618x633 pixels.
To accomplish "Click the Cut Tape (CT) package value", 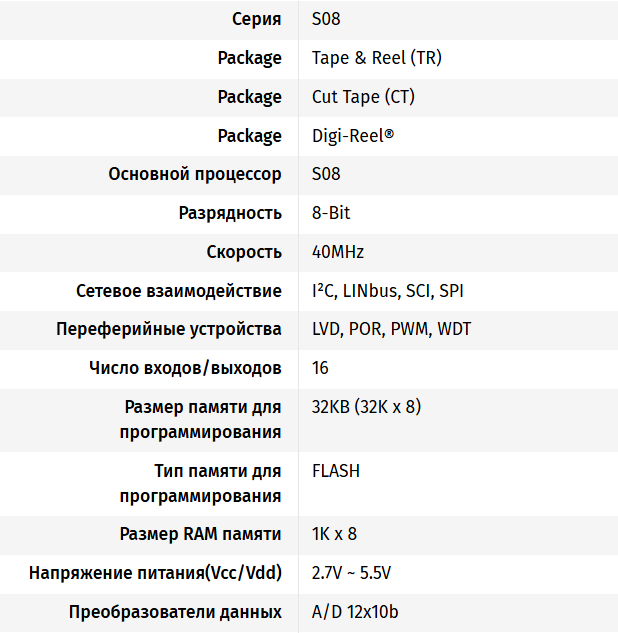I will tap(363, 97).
